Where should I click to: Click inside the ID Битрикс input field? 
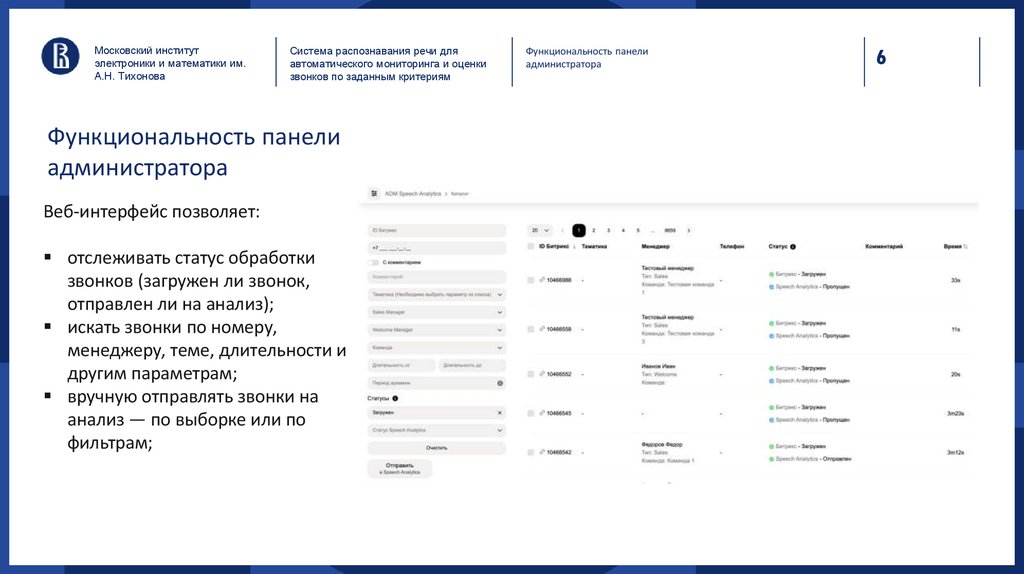[436, 231]
